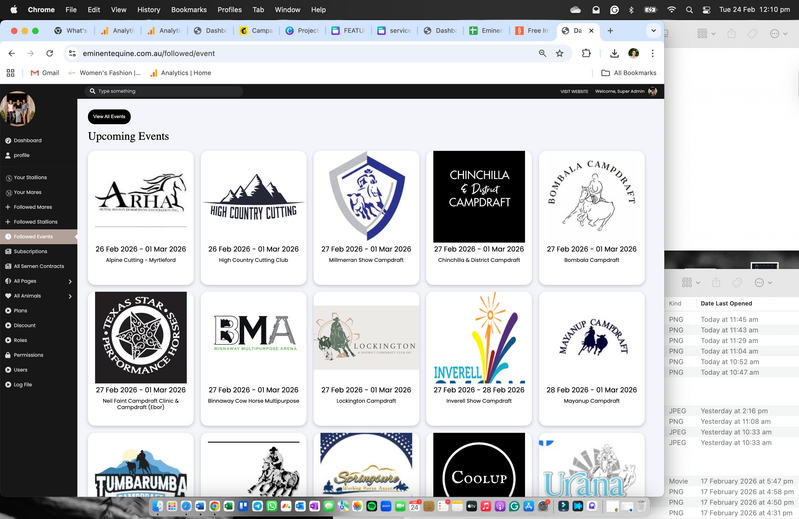
Task: Open Gmail bookmark
Action: tap(45, 73)
